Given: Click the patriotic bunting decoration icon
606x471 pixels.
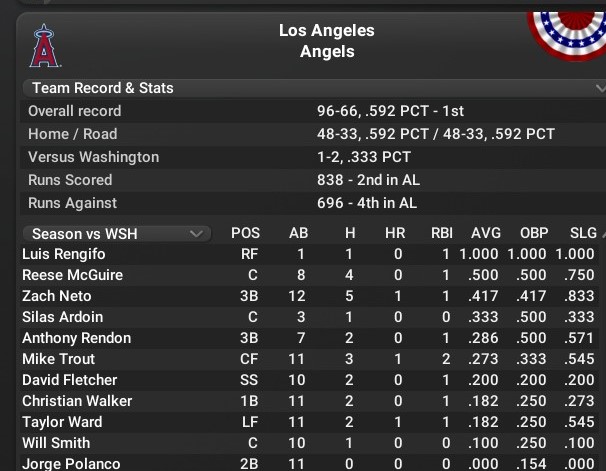Looking at the screenshot, I should (567, 36).
